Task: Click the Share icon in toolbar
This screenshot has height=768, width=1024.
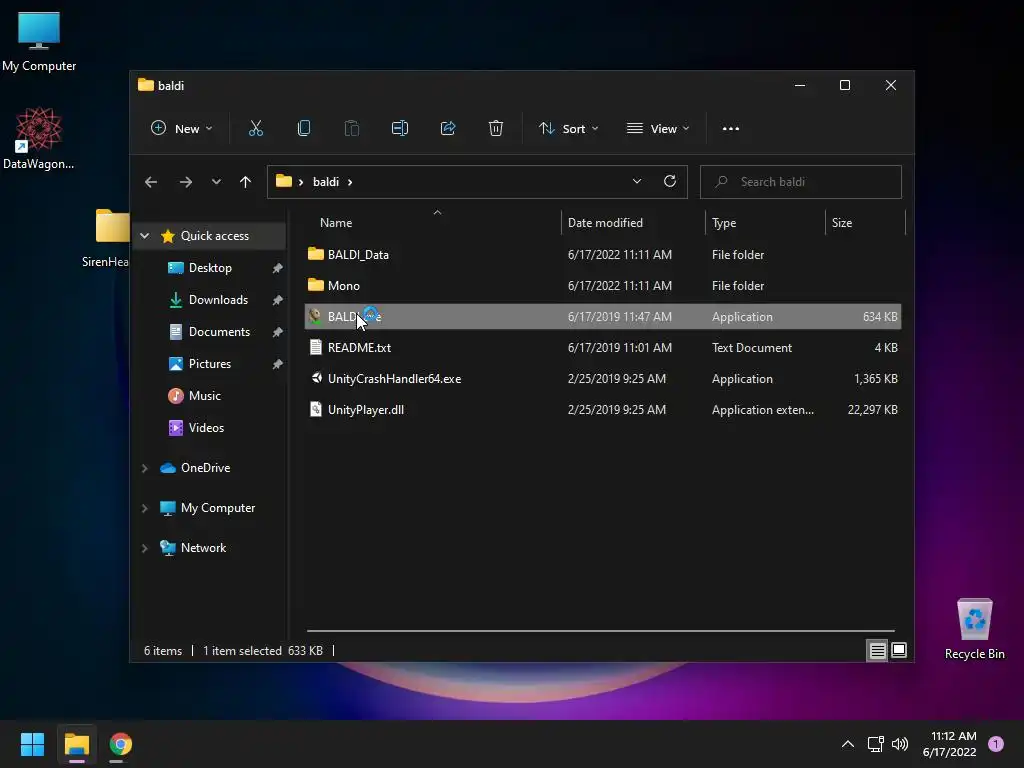Action: [448, 129]
